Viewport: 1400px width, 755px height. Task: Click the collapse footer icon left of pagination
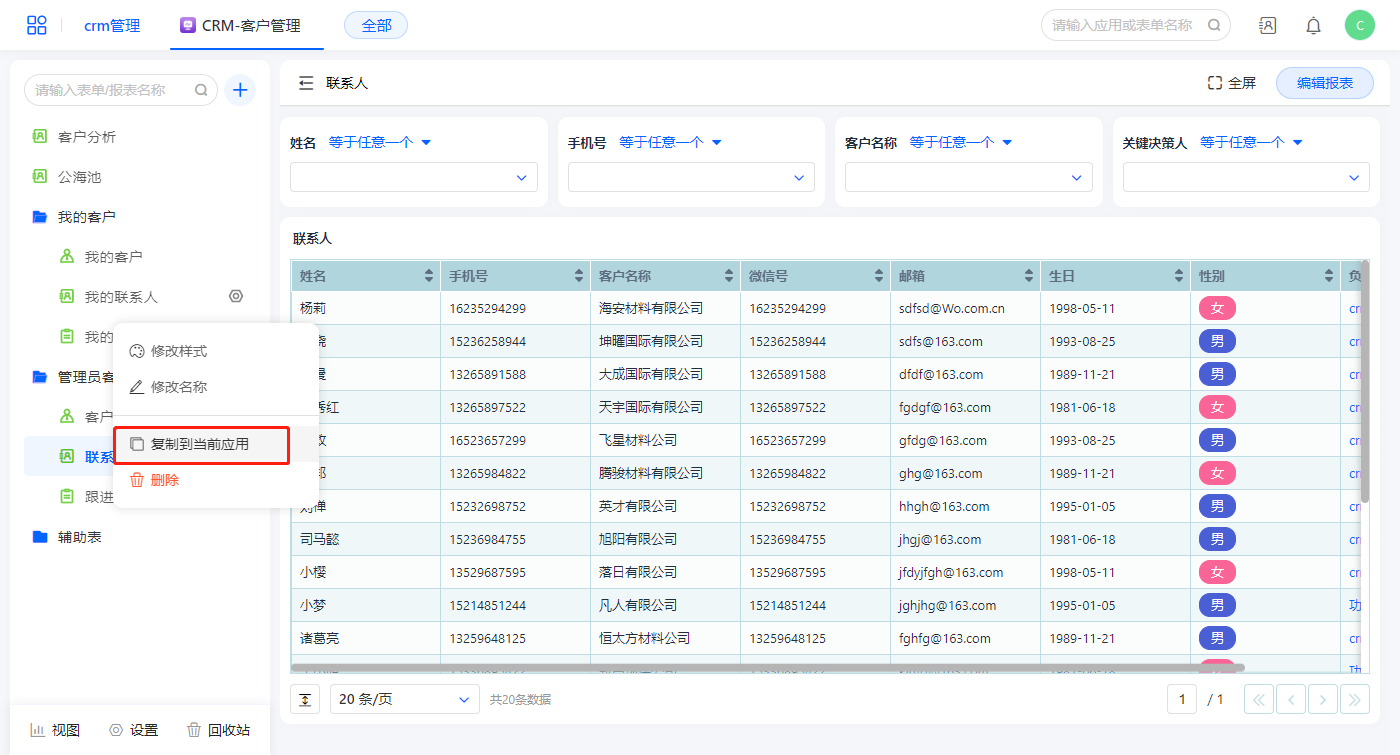pyautogui.click(x=305, y=699)
